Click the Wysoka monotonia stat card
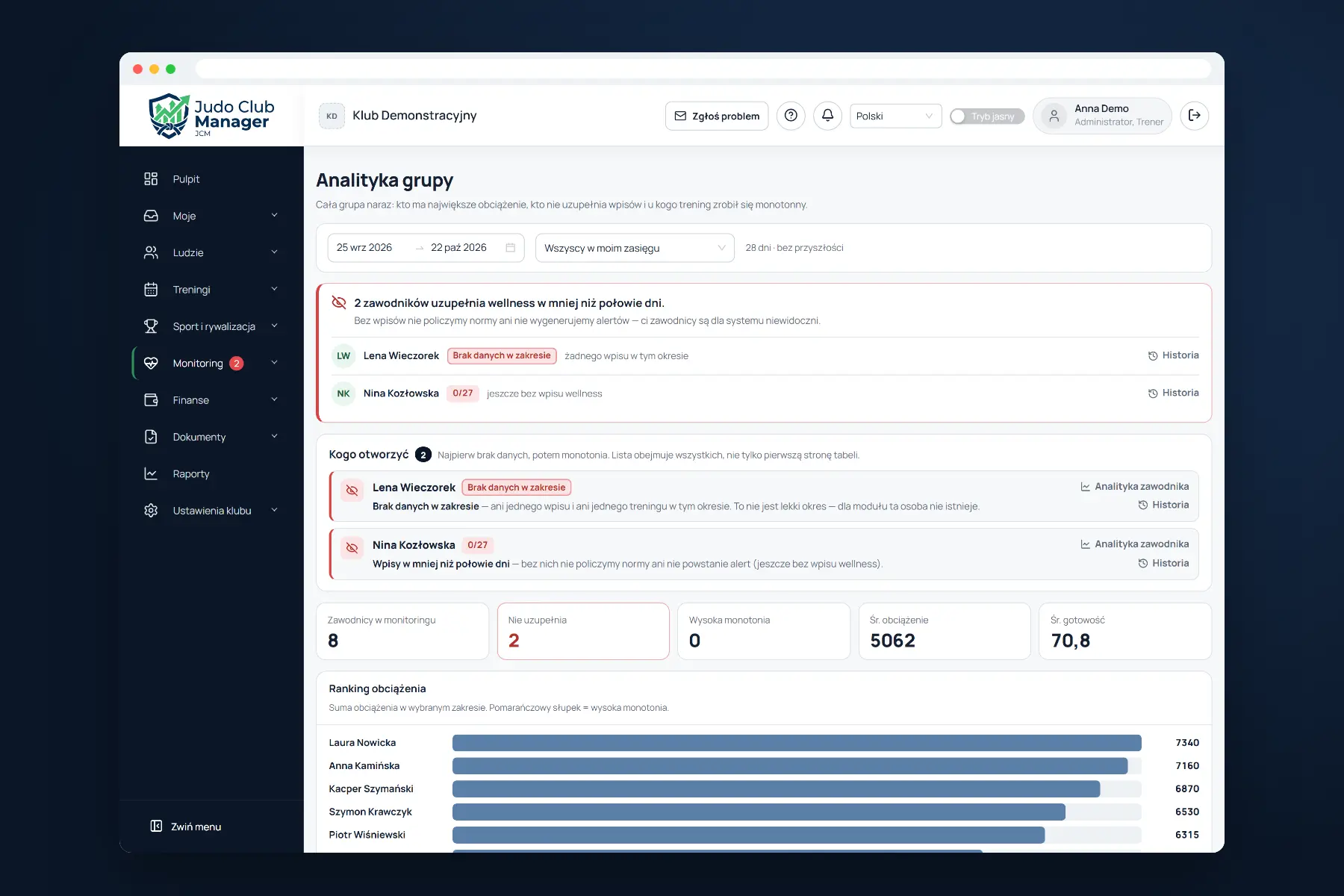Image resolution: width=1344 pixels, height=896 pixels. point(764,632)
